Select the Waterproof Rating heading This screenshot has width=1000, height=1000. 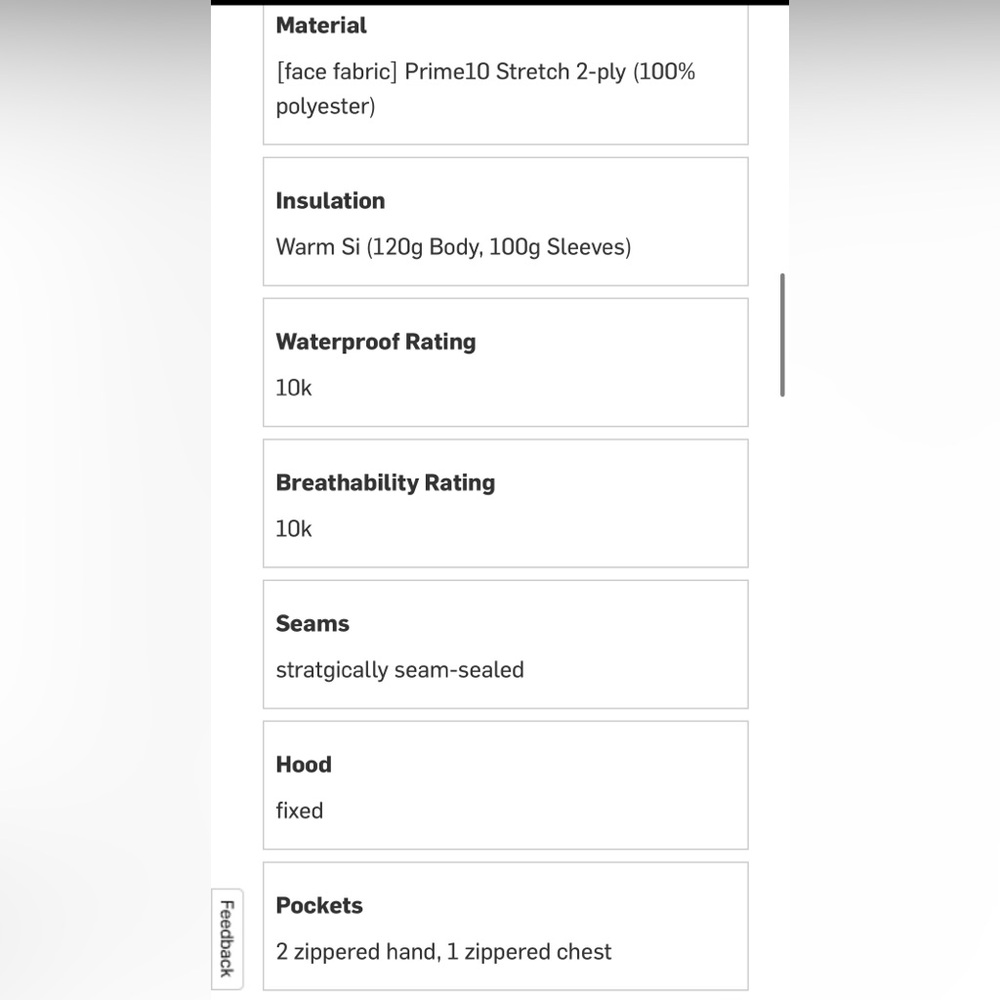[x=376, y=342]
